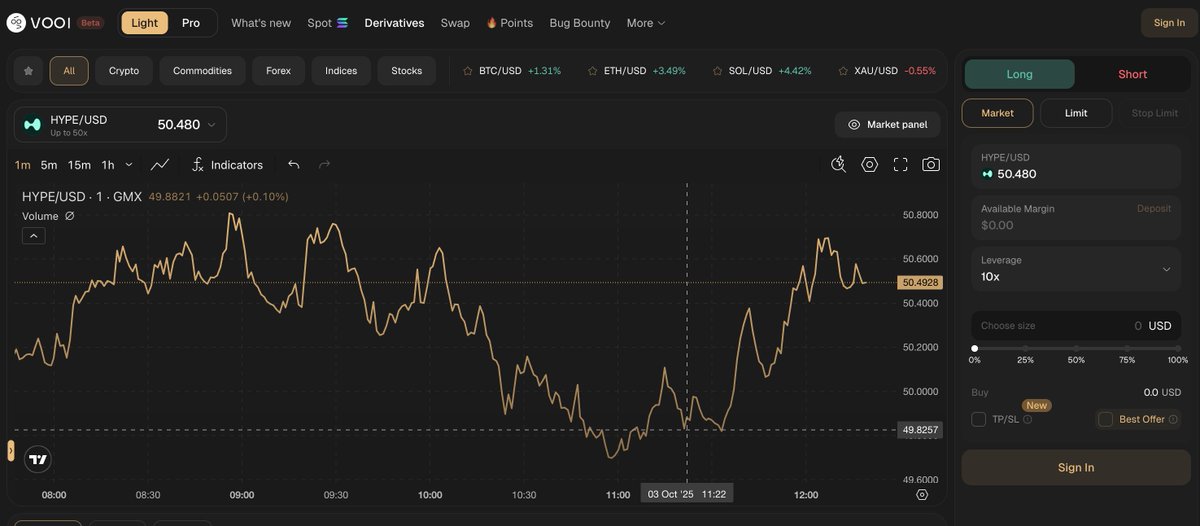The image size is (1200, 526).
Task: Switch to Light mode
Action: click(145, 23)
